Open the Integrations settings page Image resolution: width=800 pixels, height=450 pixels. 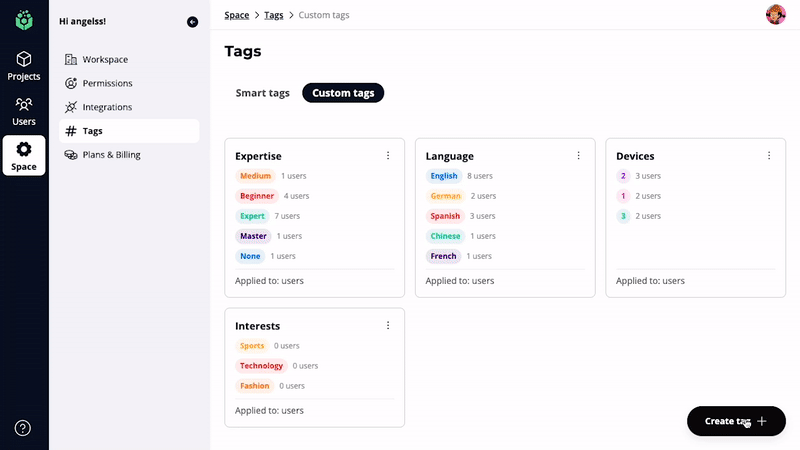106,107
